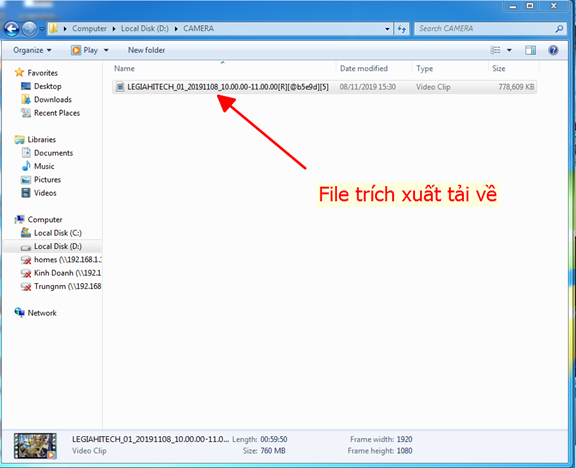Create a New folder
This screenshot has height=468, width=576.
point(146,50)
